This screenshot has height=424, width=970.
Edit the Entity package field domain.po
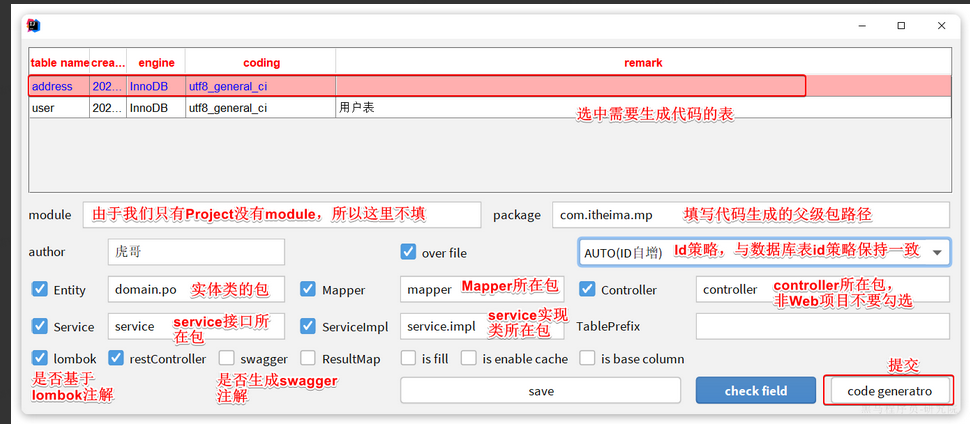coord(196,289)
